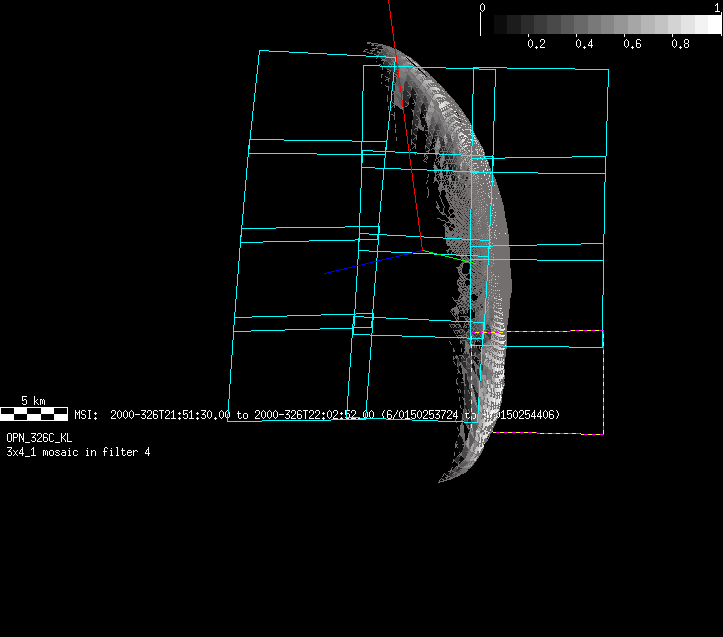Click the OPN_326C_KL sequence label
The width and height of the screenshot is (723, 637).
(39, 438)
